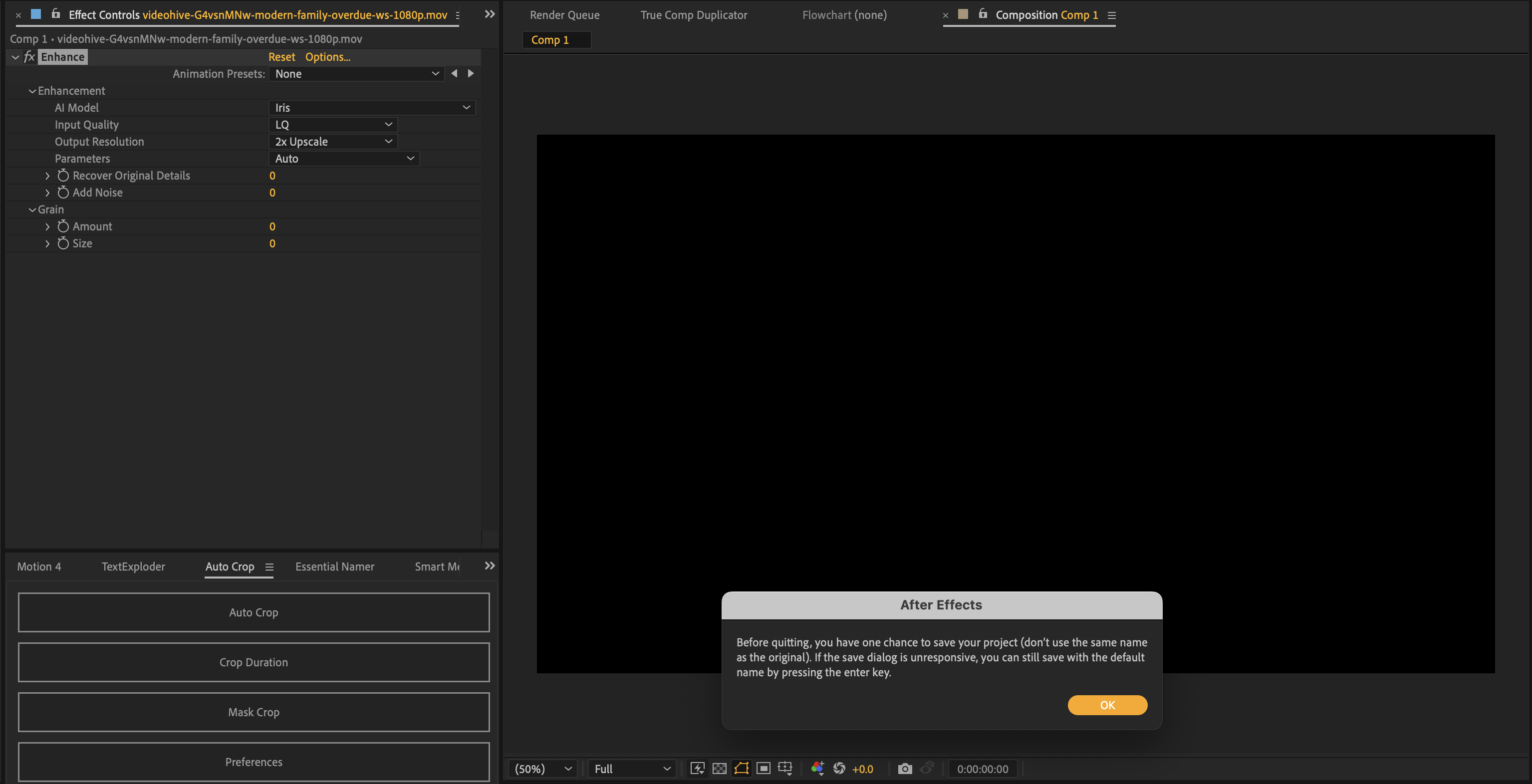The image size is (1532, 784).
Task: Toggle the transparency grid
Action: click(719, 769)
